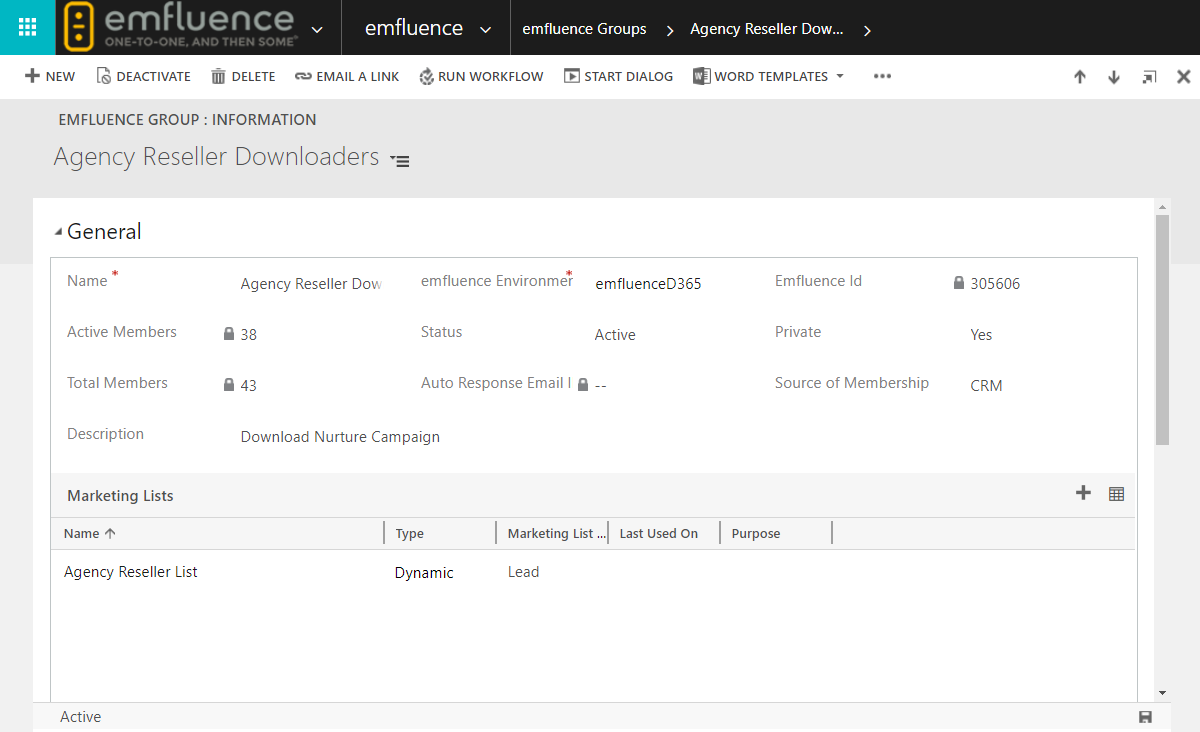Show more commands ellipsis
Image resolution: width=1200 pixels, height=732 pixels.
point(882,76)
